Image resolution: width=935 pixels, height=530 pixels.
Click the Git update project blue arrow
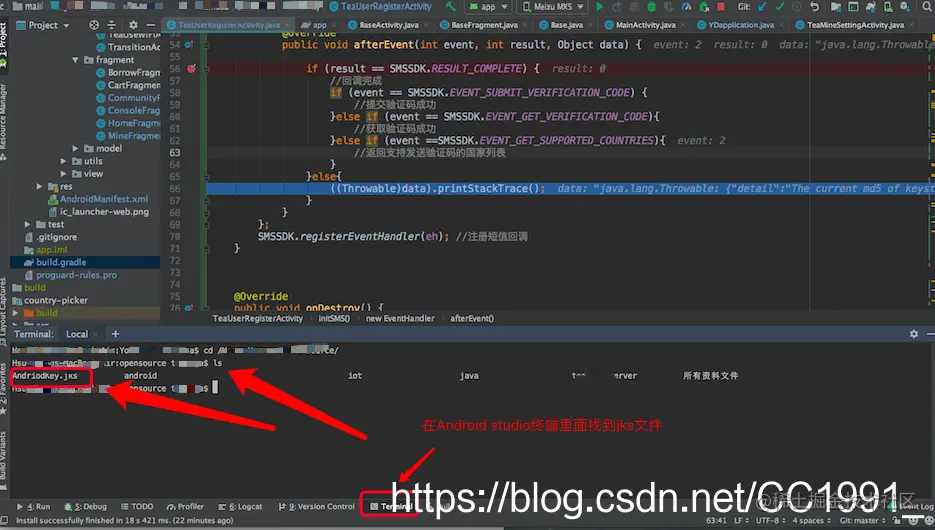tap(762, 7)
